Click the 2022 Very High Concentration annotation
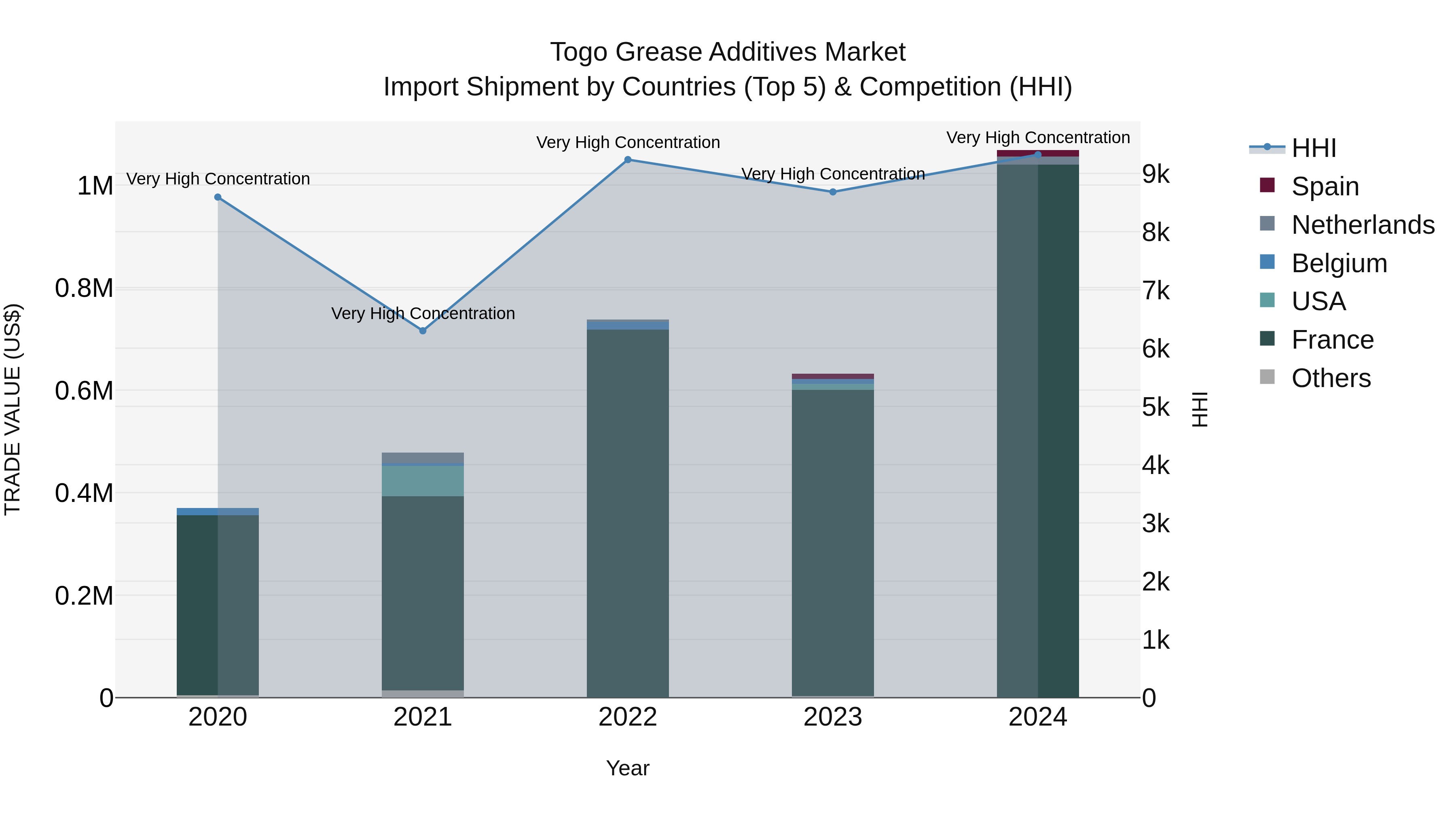Image resolution: width=1456 pixels, height=819 pixels. [627, 142]
